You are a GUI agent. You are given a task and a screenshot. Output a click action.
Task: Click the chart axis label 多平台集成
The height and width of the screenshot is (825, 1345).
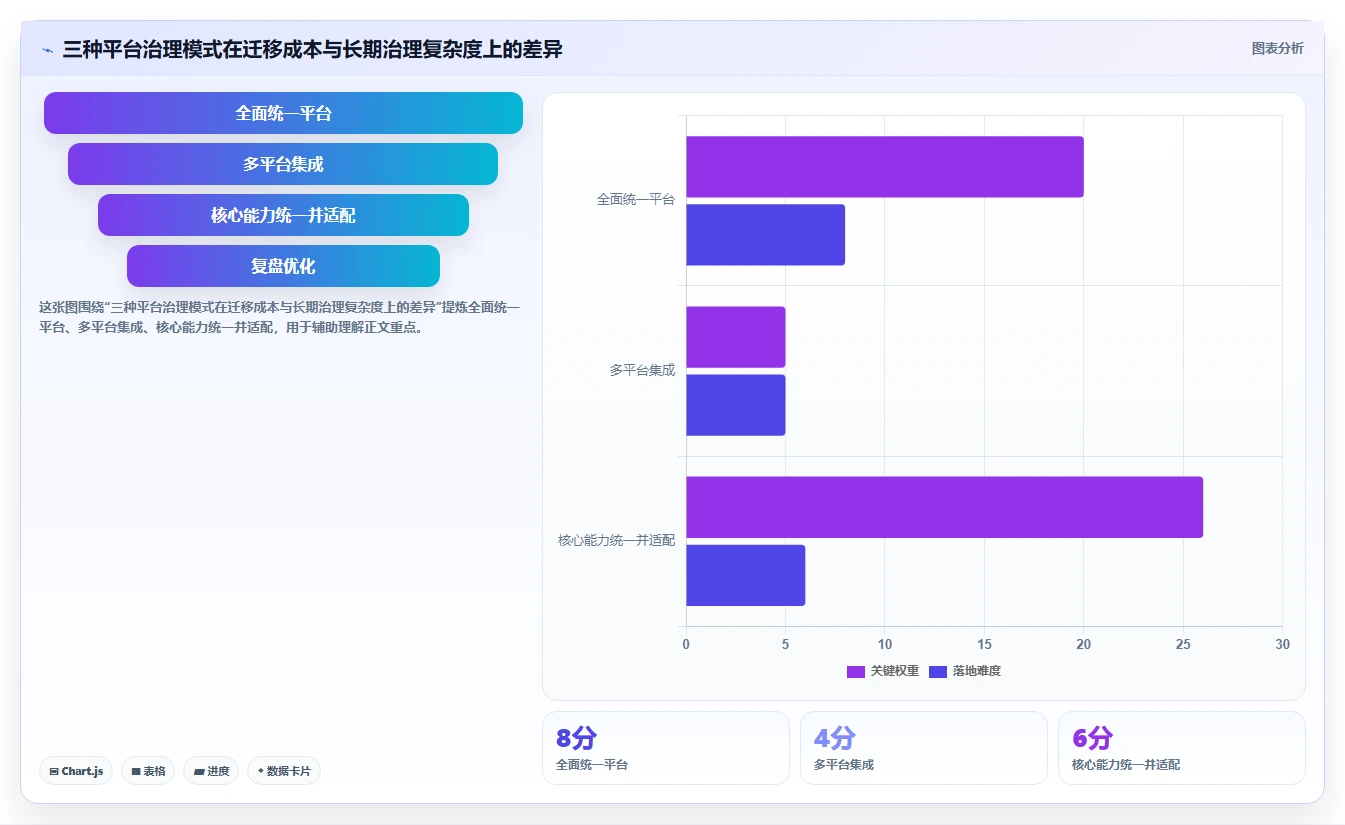coord(643,370)
